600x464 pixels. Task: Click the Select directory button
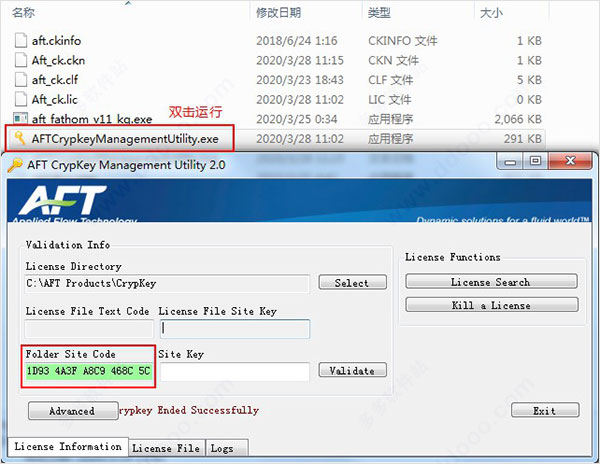[352, 283]
